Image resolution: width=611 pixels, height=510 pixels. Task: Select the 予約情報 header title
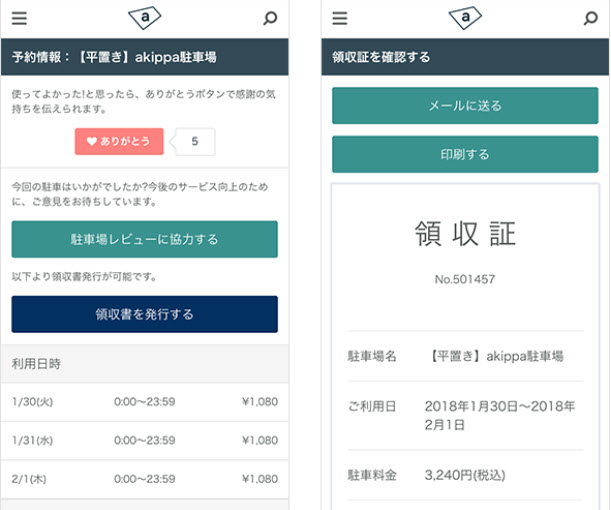tap(114, 57)
